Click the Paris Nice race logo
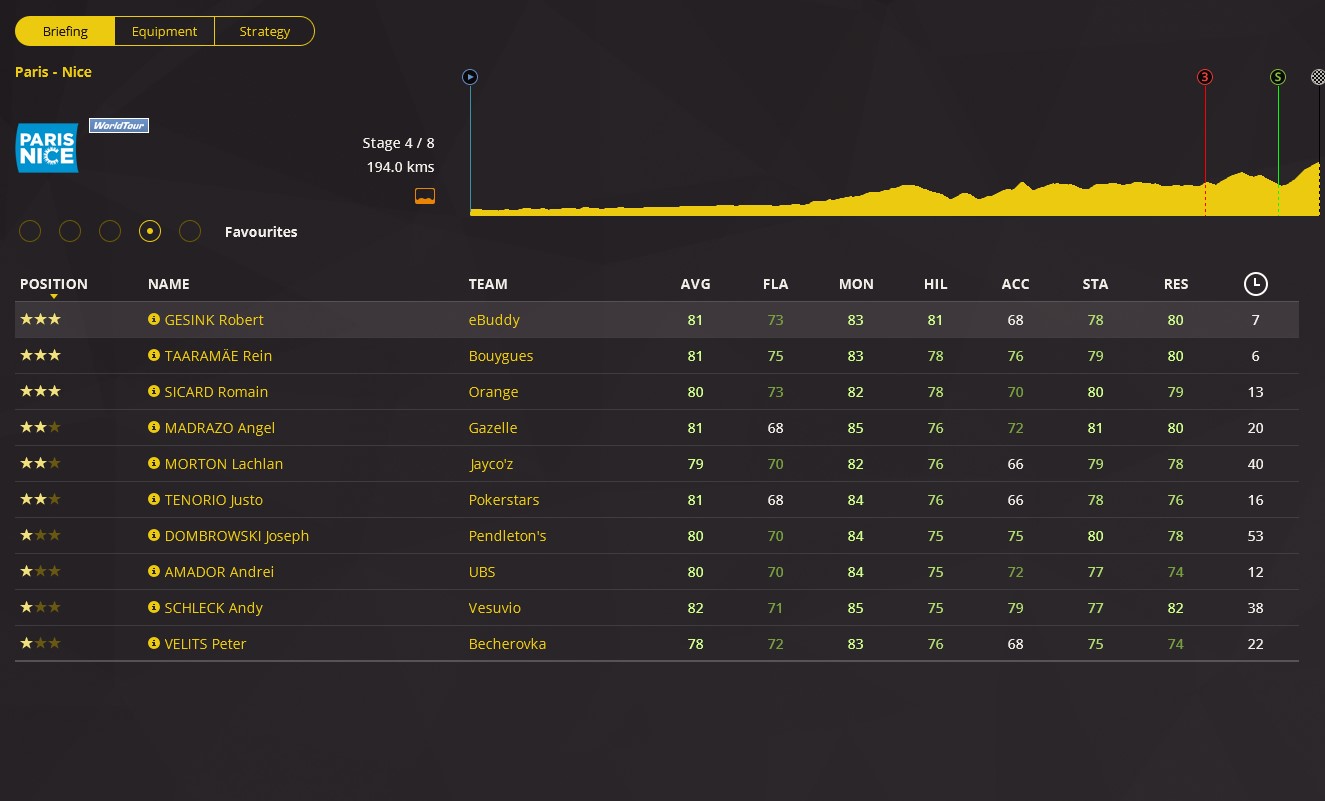 [47, 148]
